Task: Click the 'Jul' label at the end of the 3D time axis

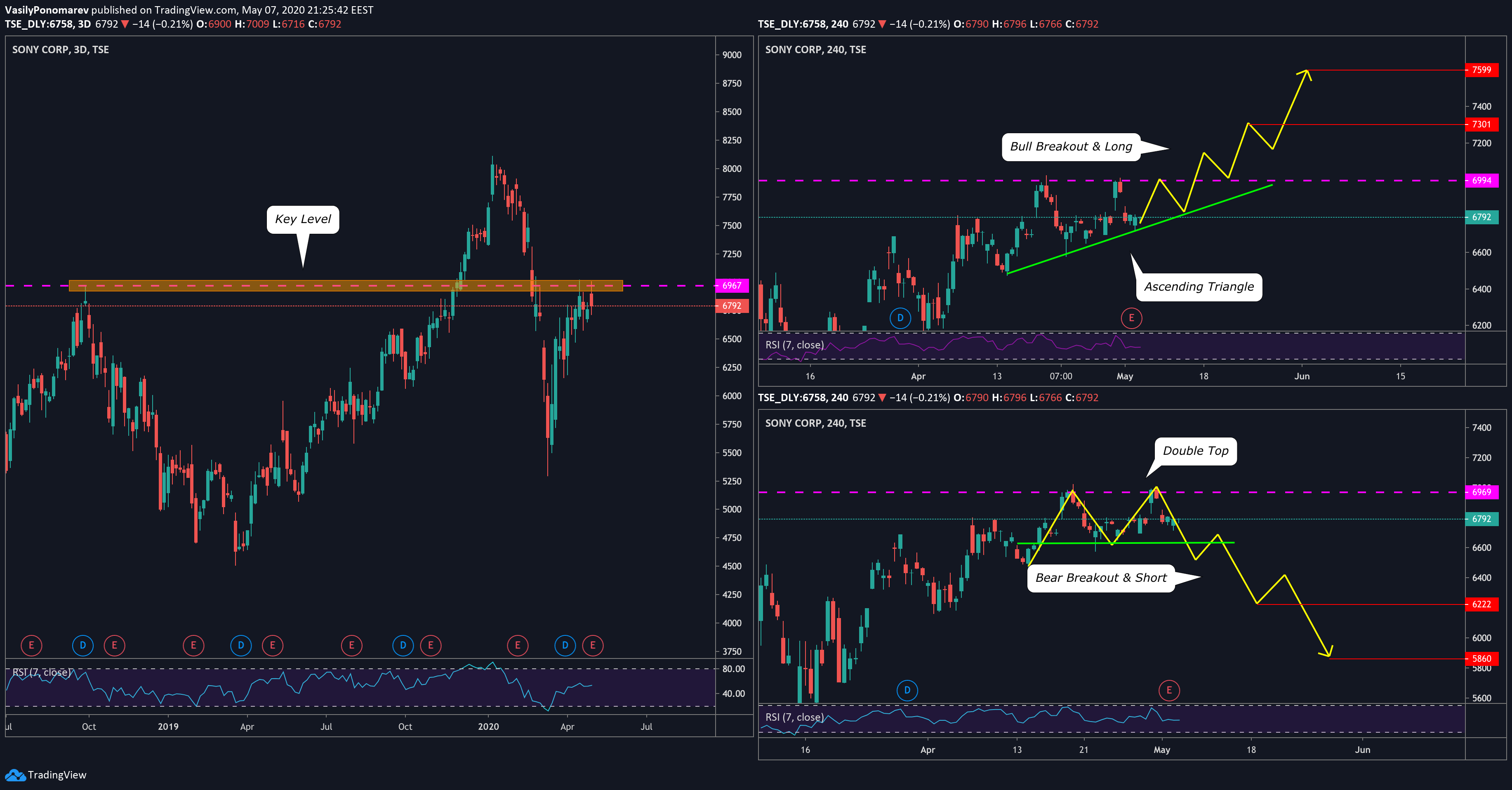Action: pos(646,727)
